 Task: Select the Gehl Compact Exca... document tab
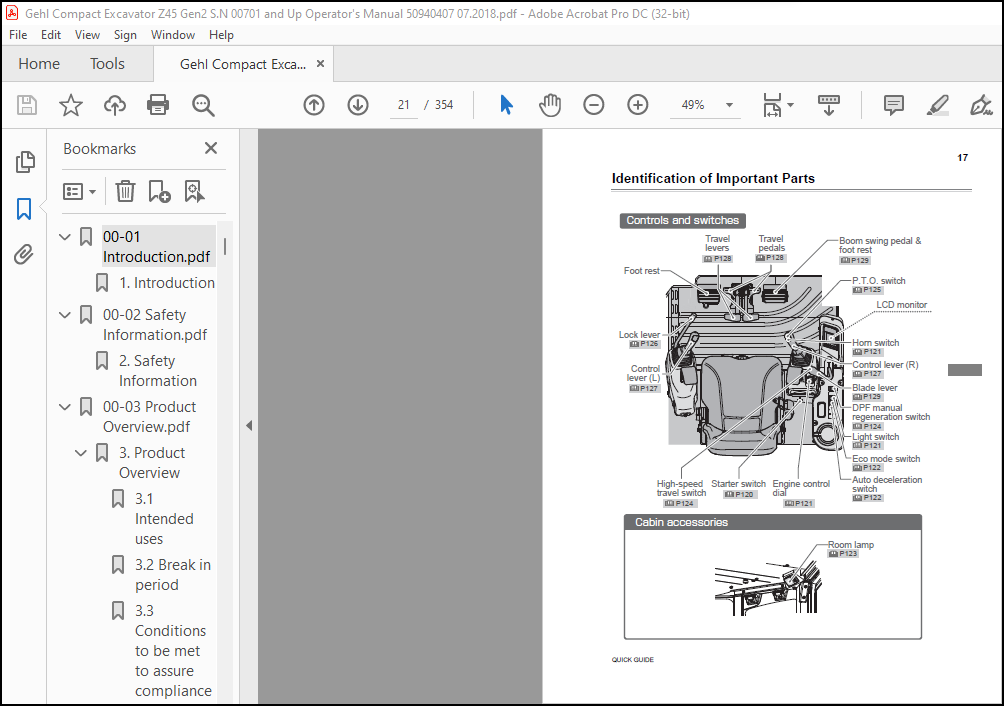pos(243,64)
